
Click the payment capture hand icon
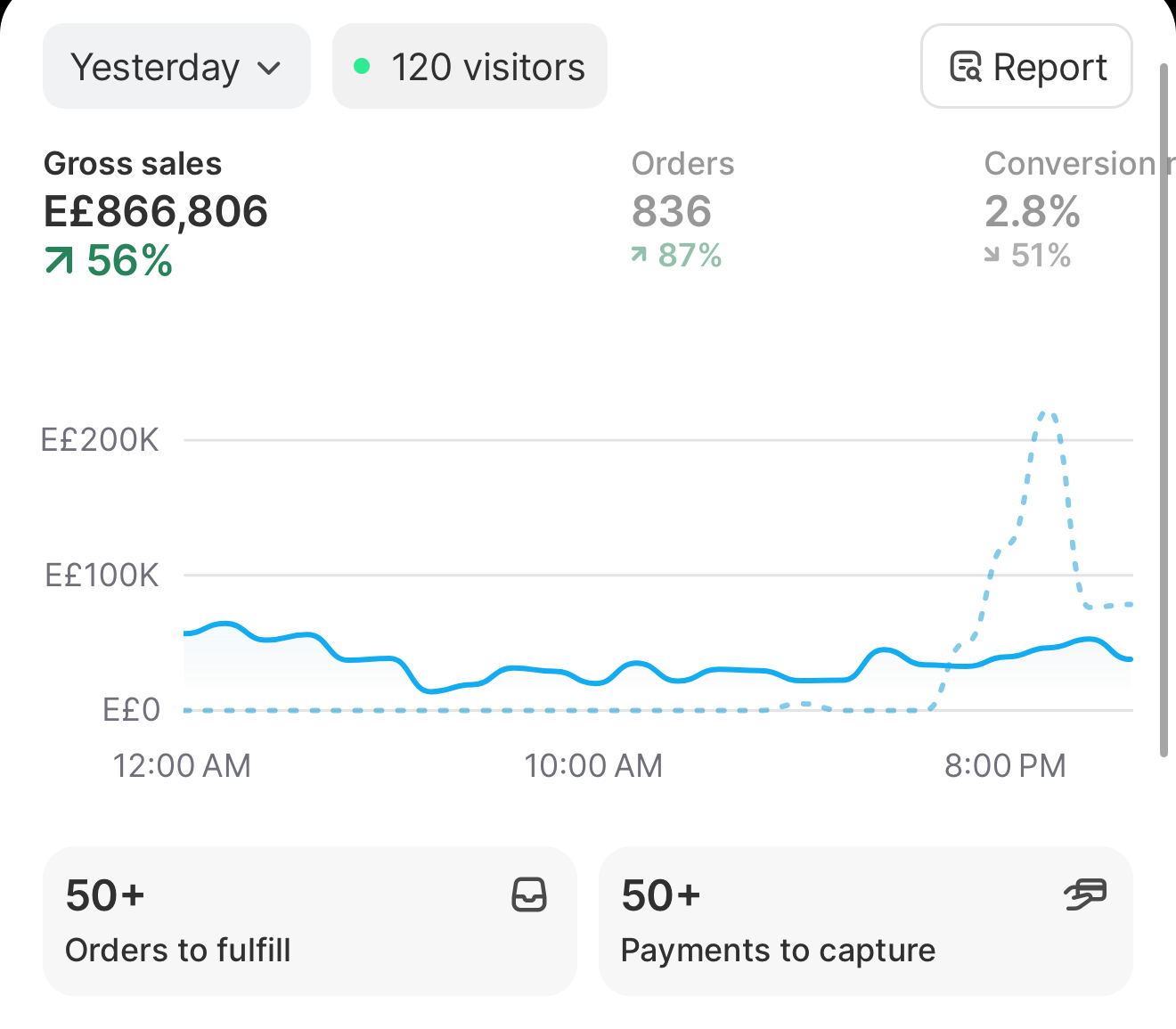coord(1085,894)
